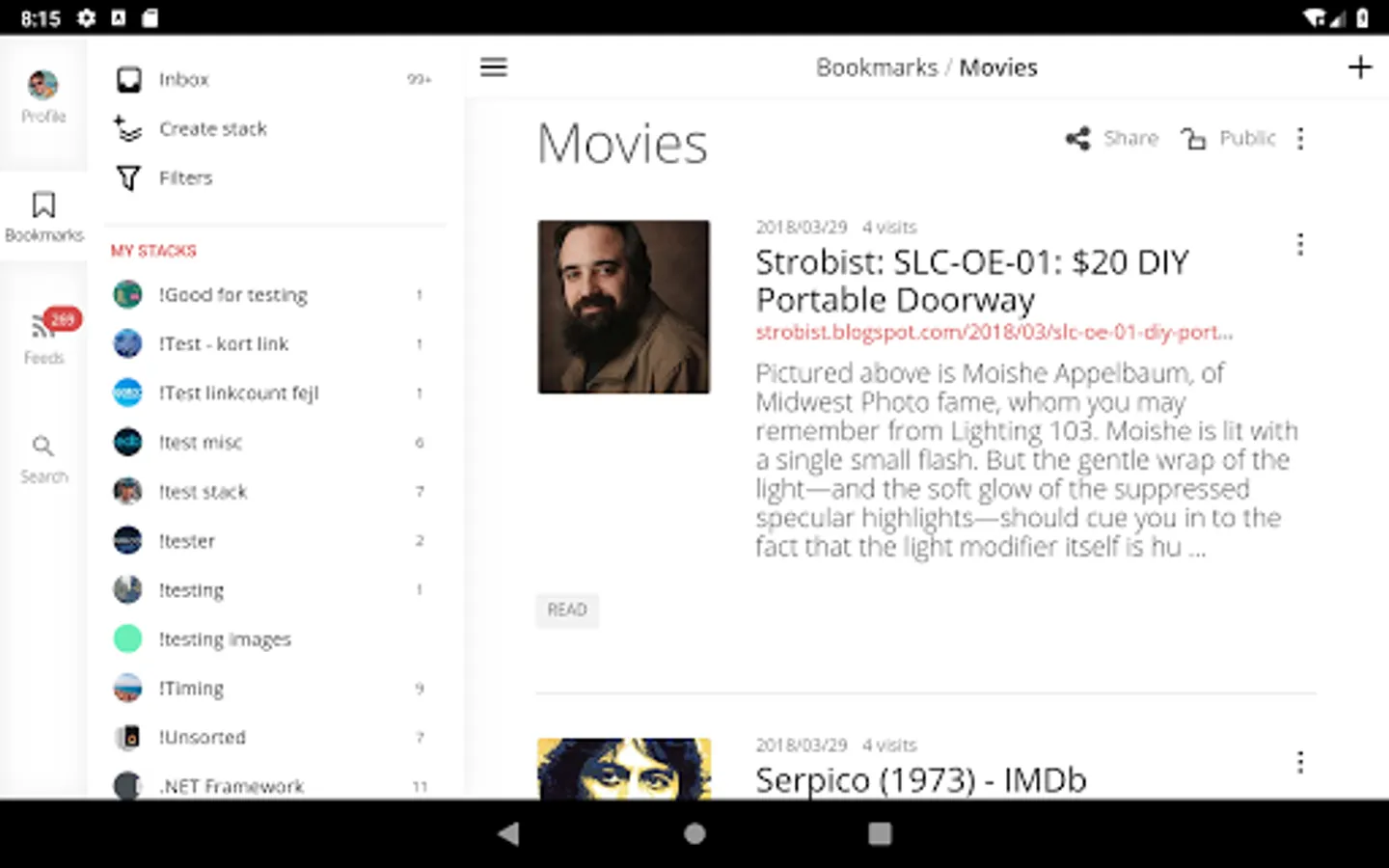
Task: Click the Share icon for Movies
Action: 1077,139
